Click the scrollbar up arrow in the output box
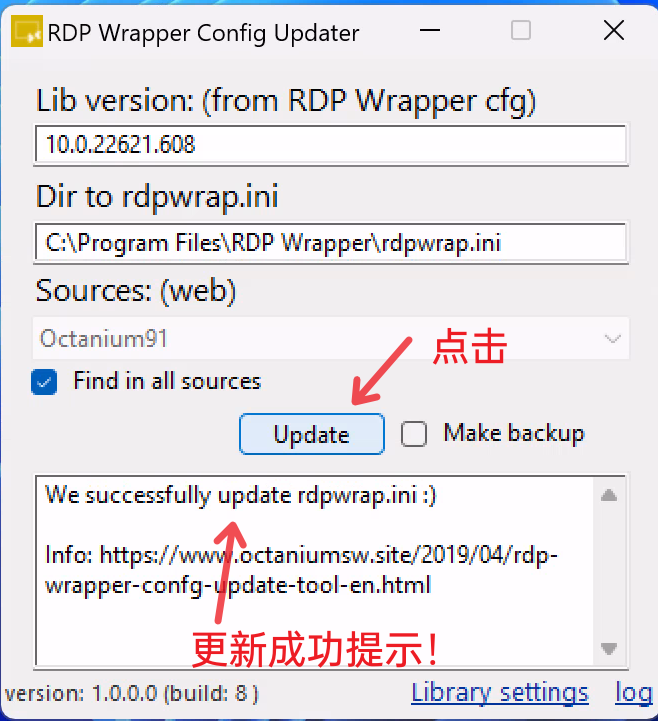The height and width of the screenshot is (721, 658). [609, 496]
